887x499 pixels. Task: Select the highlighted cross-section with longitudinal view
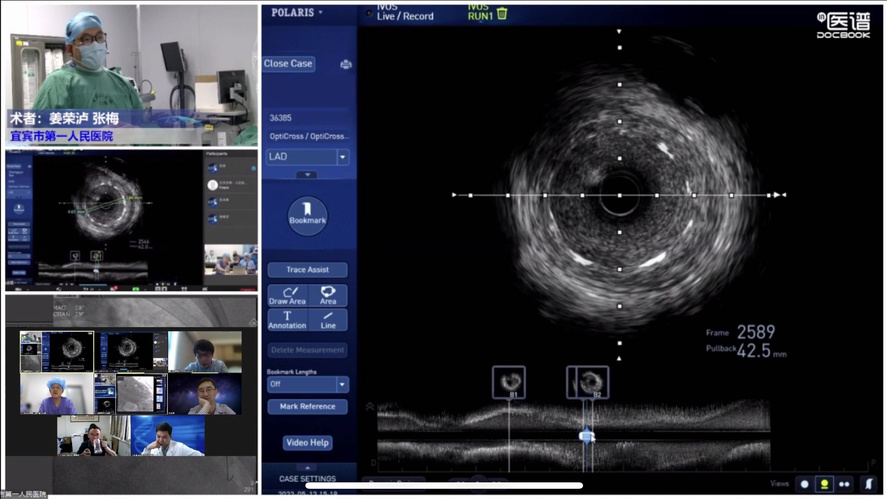pyautogui.click(x=826, y=484)
